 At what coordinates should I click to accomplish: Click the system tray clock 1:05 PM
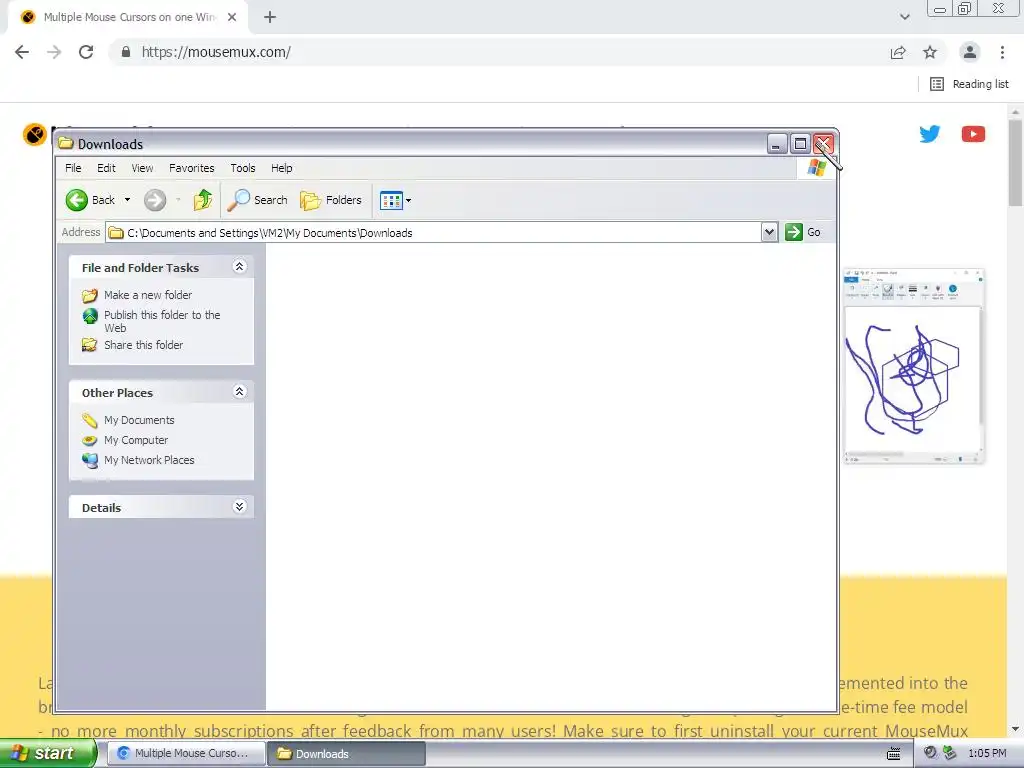pos(987,754)
